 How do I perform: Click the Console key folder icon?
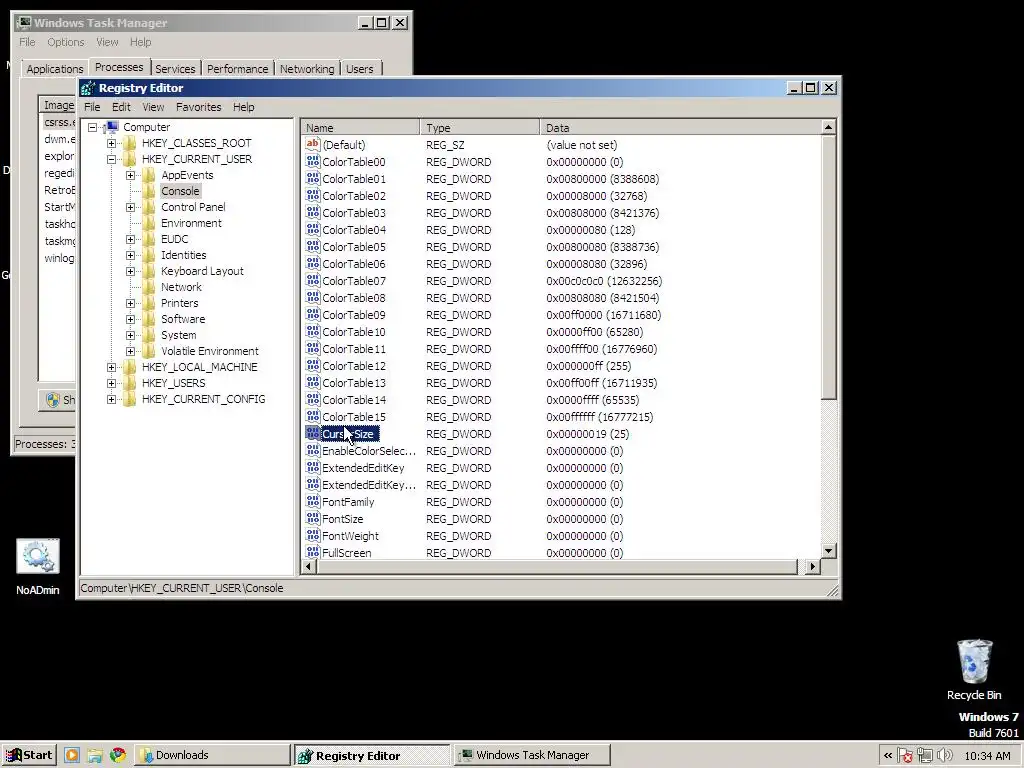tap(149, 191)
